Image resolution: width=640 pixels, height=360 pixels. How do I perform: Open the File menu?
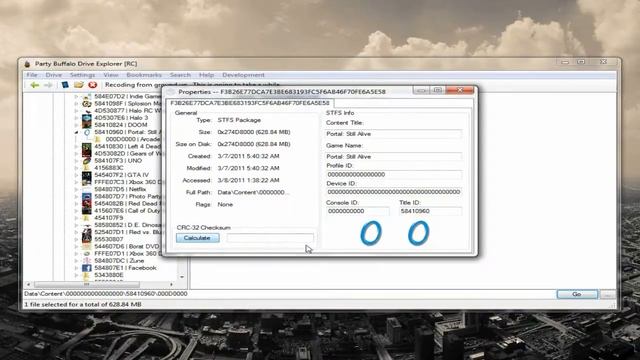coord(32,75)
